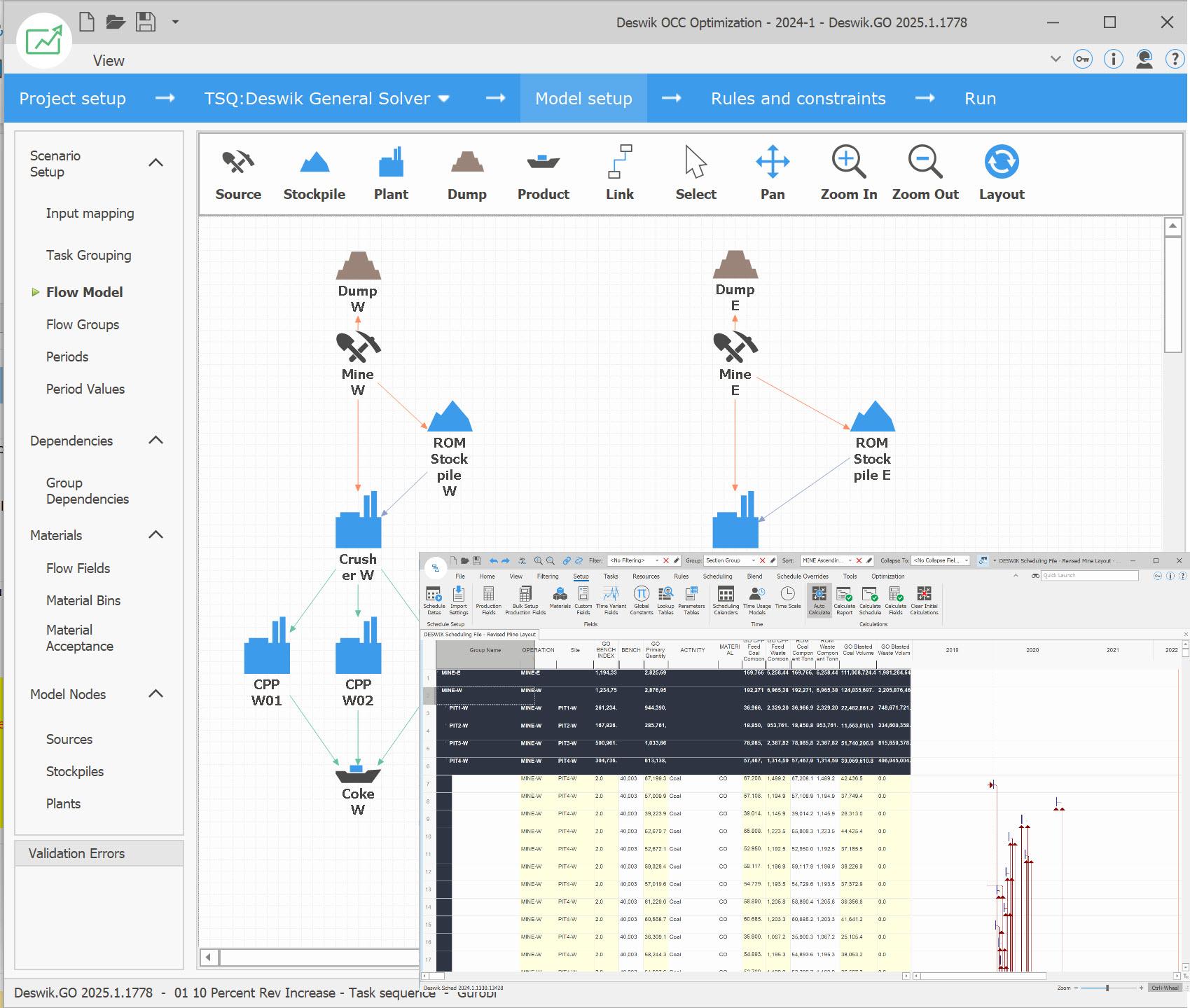Screen dimensions: 1190x1008
Task: Click Production Fields in Scheduling ribbon
Action: (488, 600)
